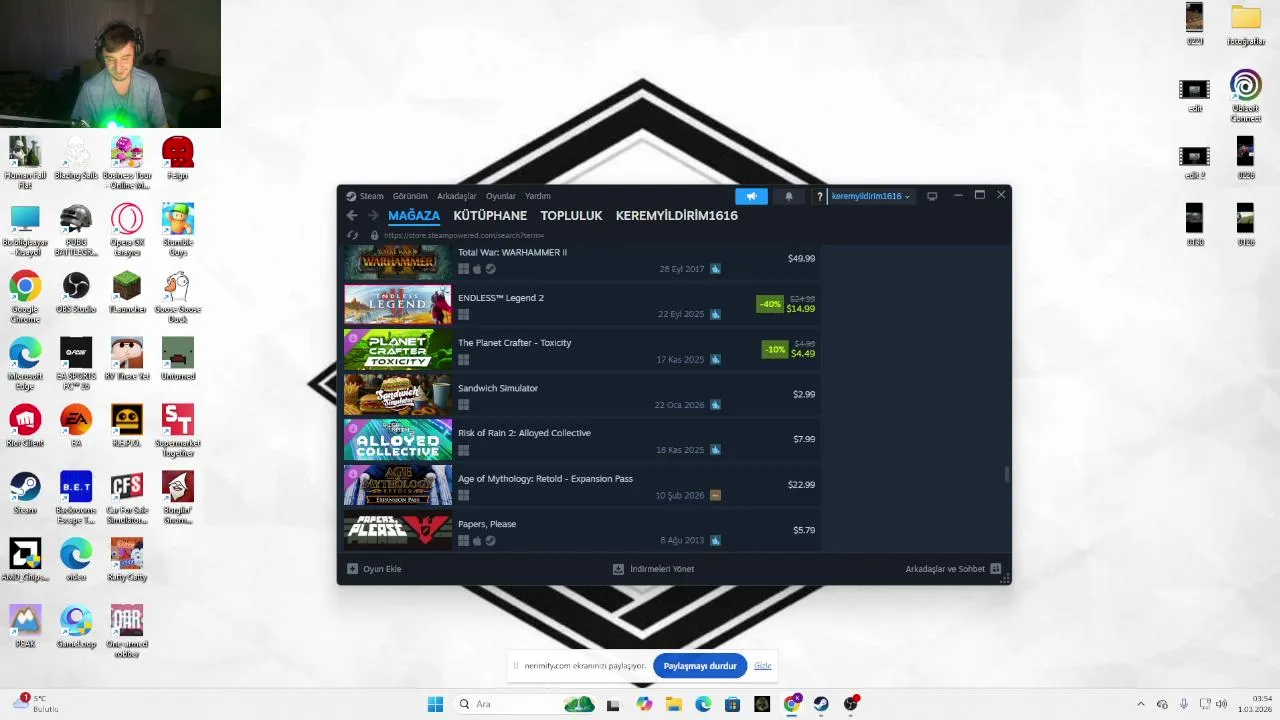Open Sandwich Simulator thumbnail

[398, 395]
